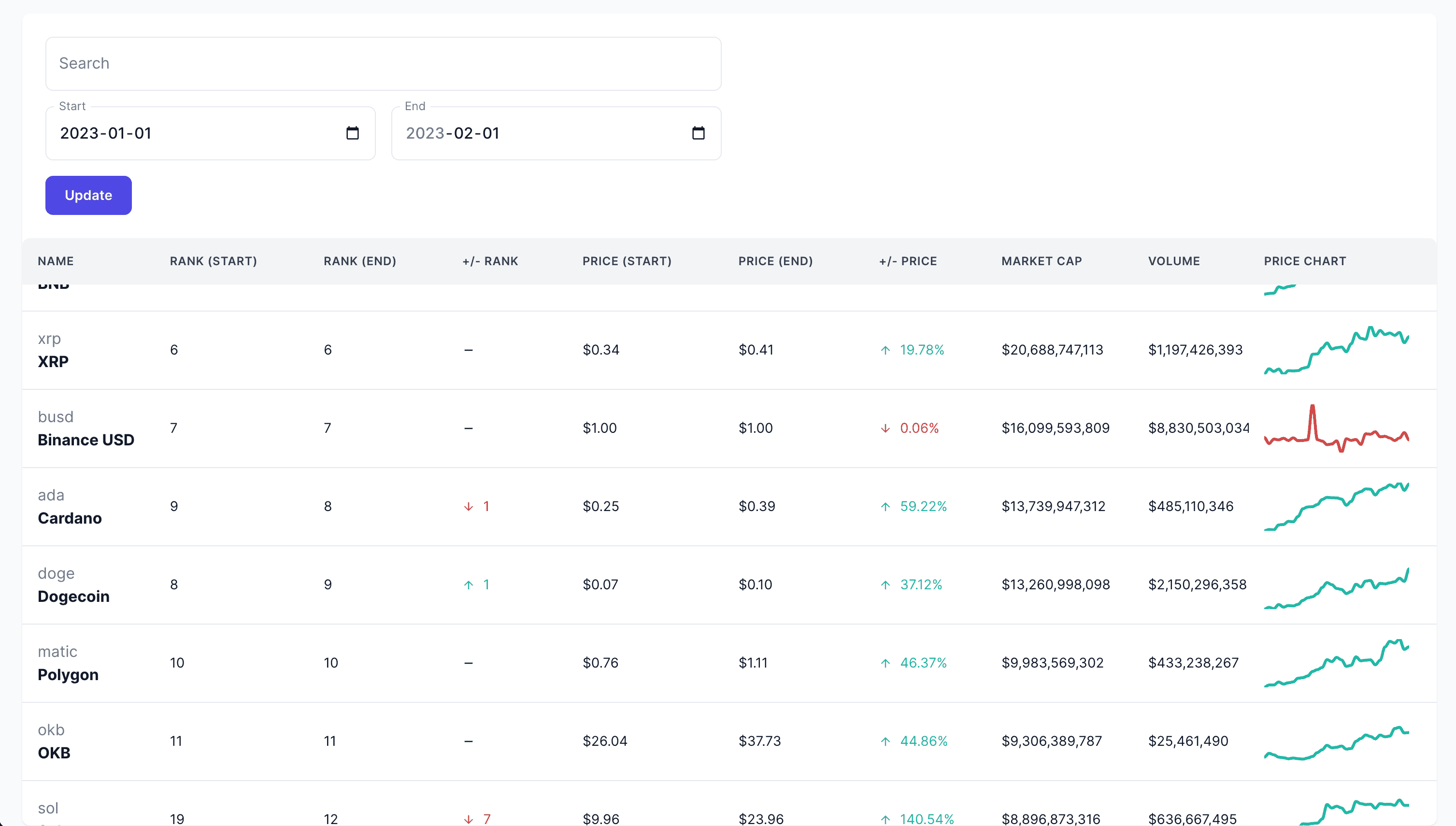Click the okb ticker symbol
Screen dimensions: 1456x826
[x=51, y=730]
